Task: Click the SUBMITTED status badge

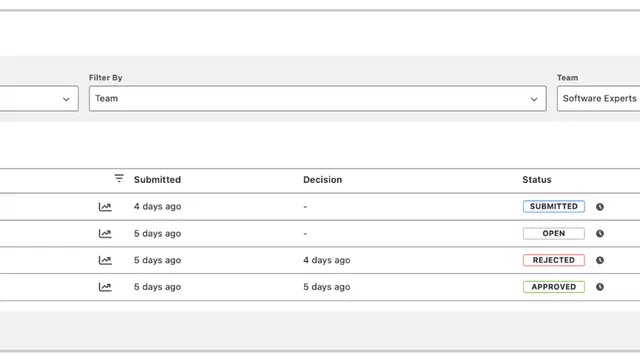Action: click(x=553, y=207)
